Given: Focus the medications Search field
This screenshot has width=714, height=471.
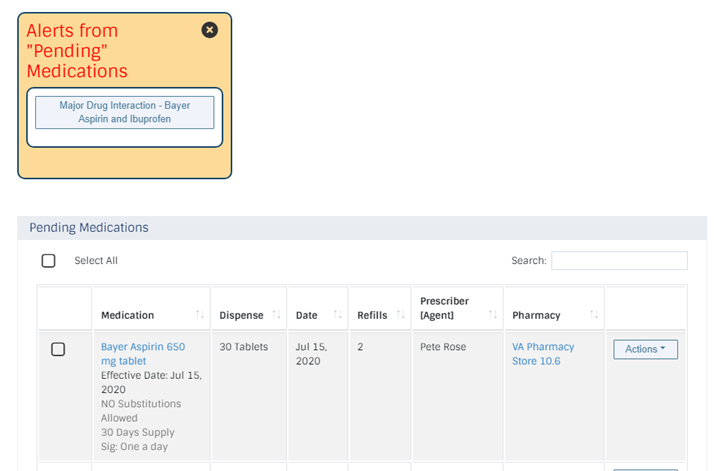Looking at the screenshot, I should [619, 261].
